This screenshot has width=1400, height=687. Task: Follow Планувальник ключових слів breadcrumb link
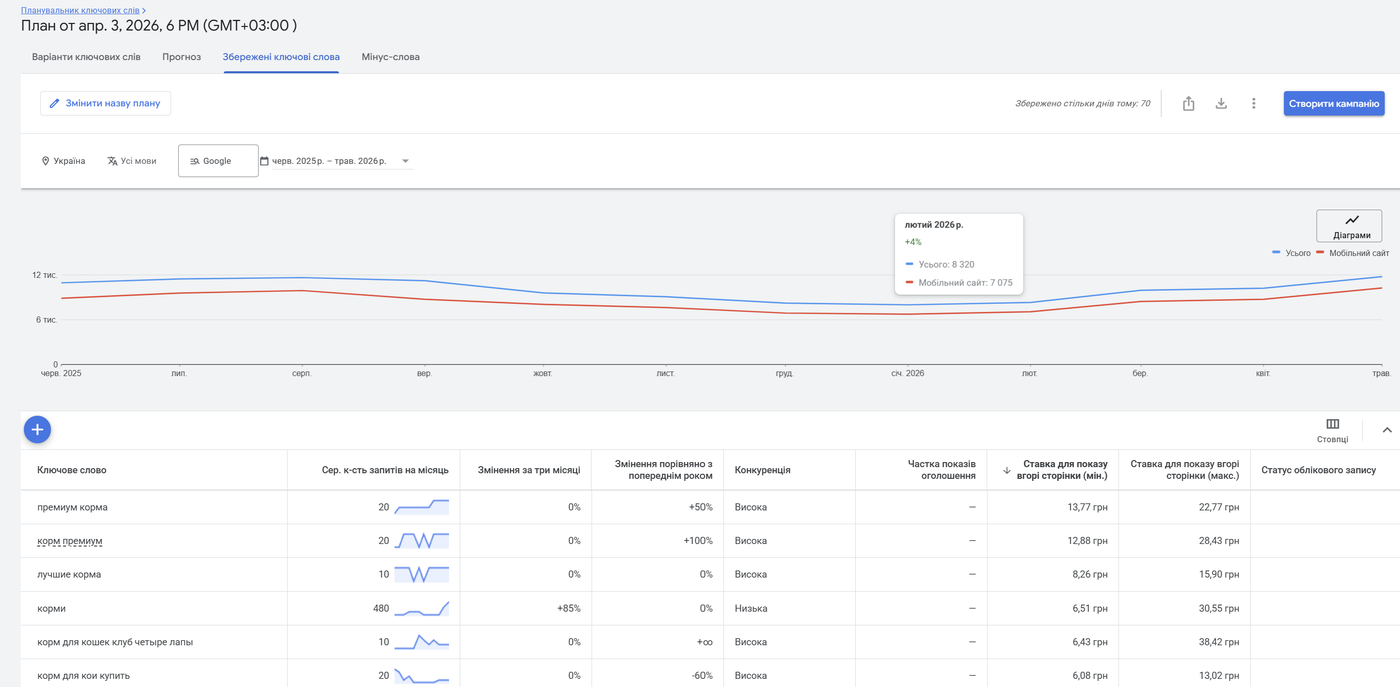80,10
